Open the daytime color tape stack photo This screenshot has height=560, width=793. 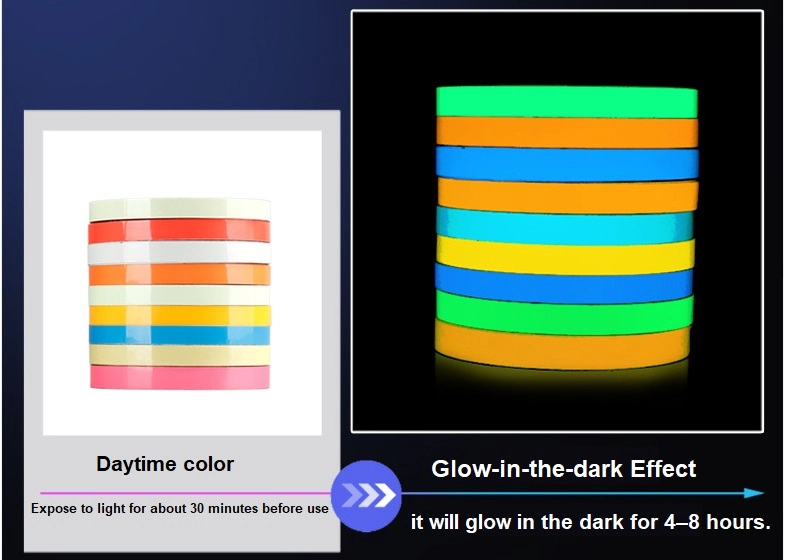pos(182,283)
